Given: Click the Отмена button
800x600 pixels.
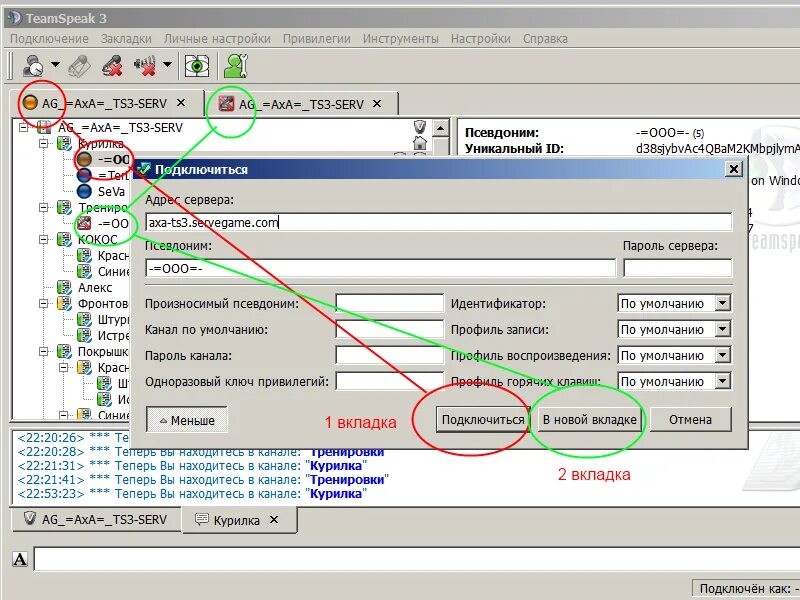Looking at the screenshot, I should (x=690, y=419).
